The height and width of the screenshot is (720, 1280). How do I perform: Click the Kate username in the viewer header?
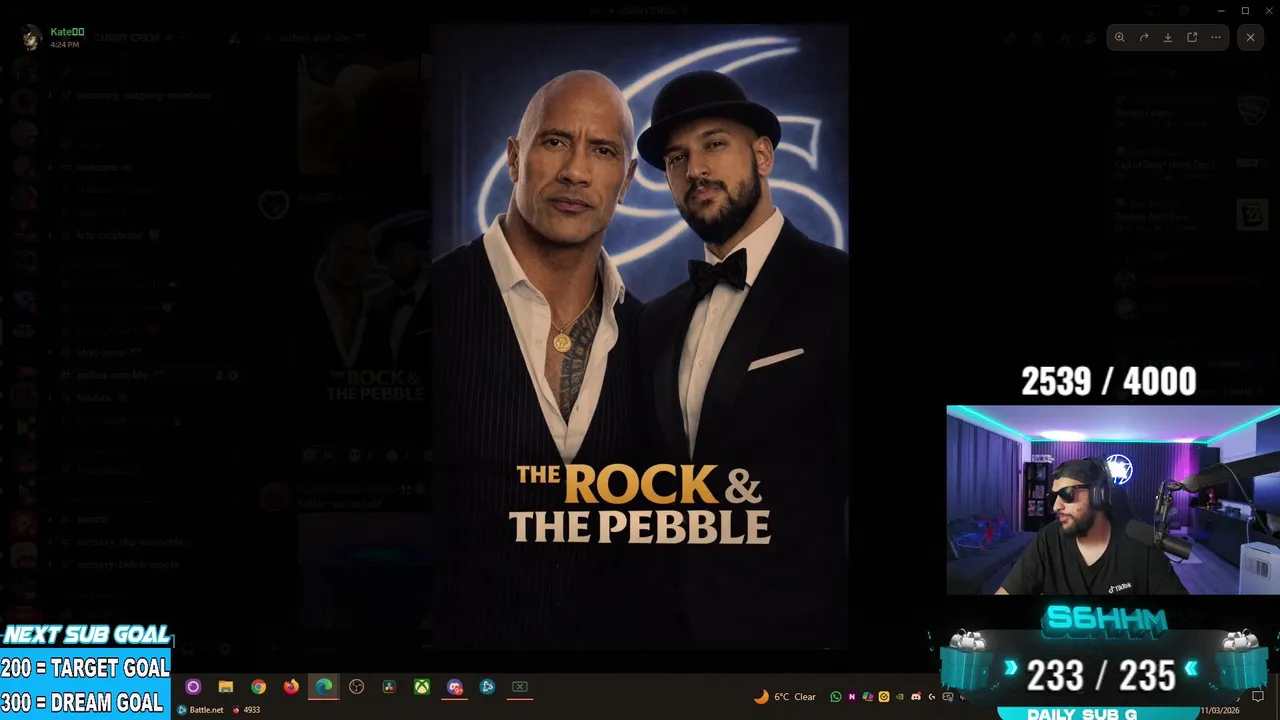[x=67, y=32]
